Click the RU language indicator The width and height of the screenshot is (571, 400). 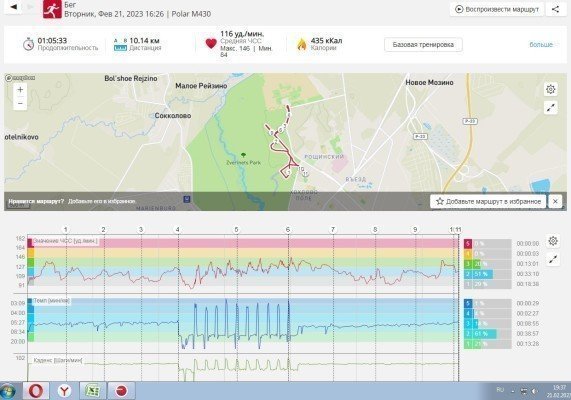coord(500,390)
